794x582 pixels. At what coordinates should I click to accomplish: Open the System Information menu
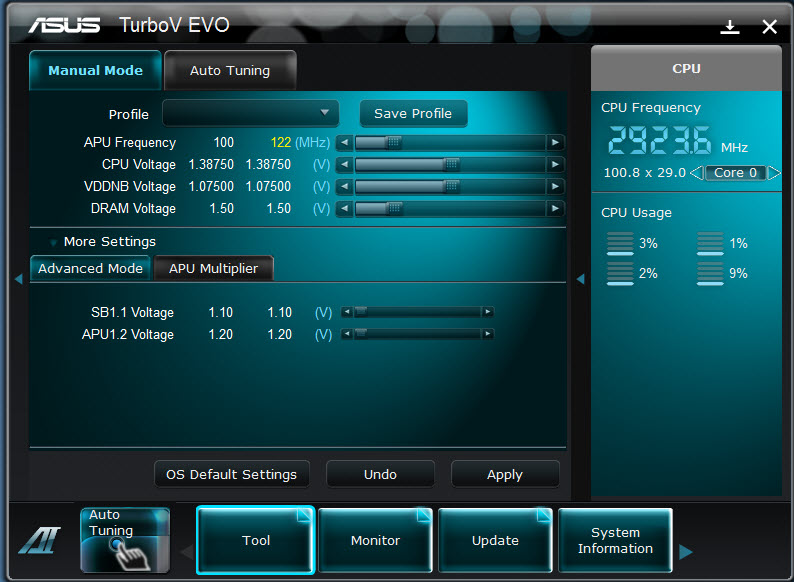(615, 540)
